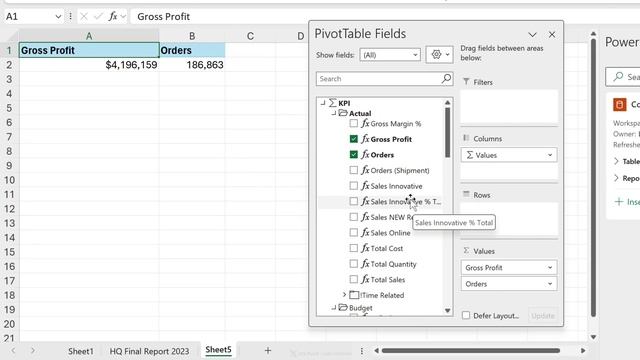Open the Show fields (All) dropdown
Screen dimensions: 640x360
click(x=390, y=55)
